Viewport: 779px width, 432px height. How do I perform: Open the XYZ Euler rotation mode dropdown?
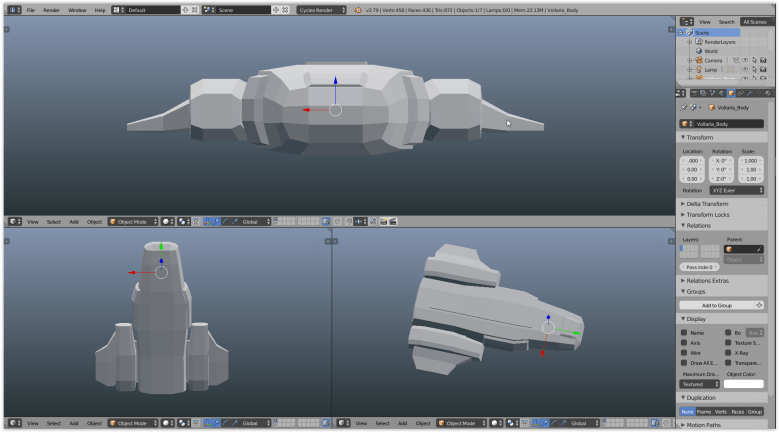coord(737,189)
